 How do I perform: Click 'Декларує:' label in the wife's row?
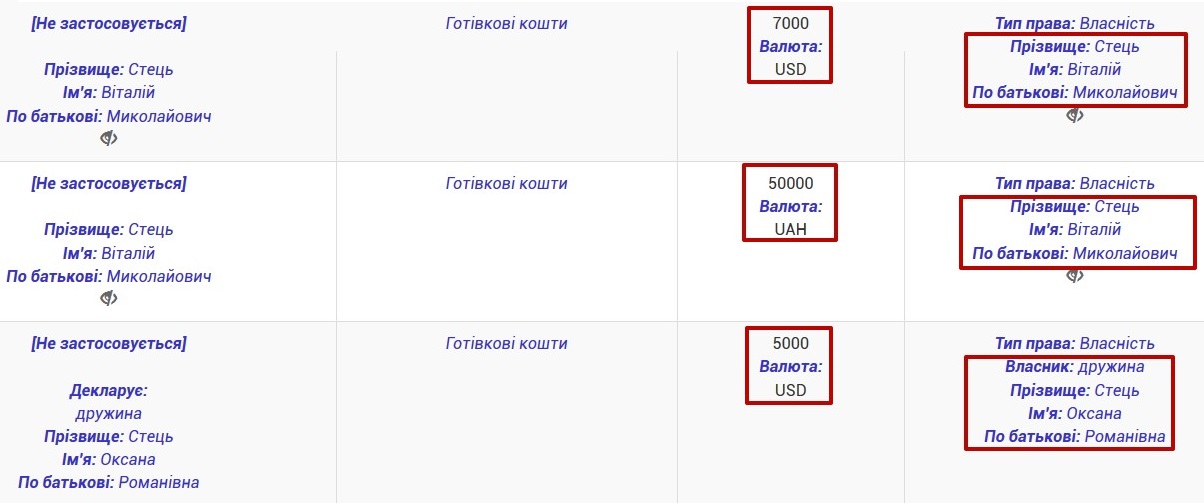(109, 390)
